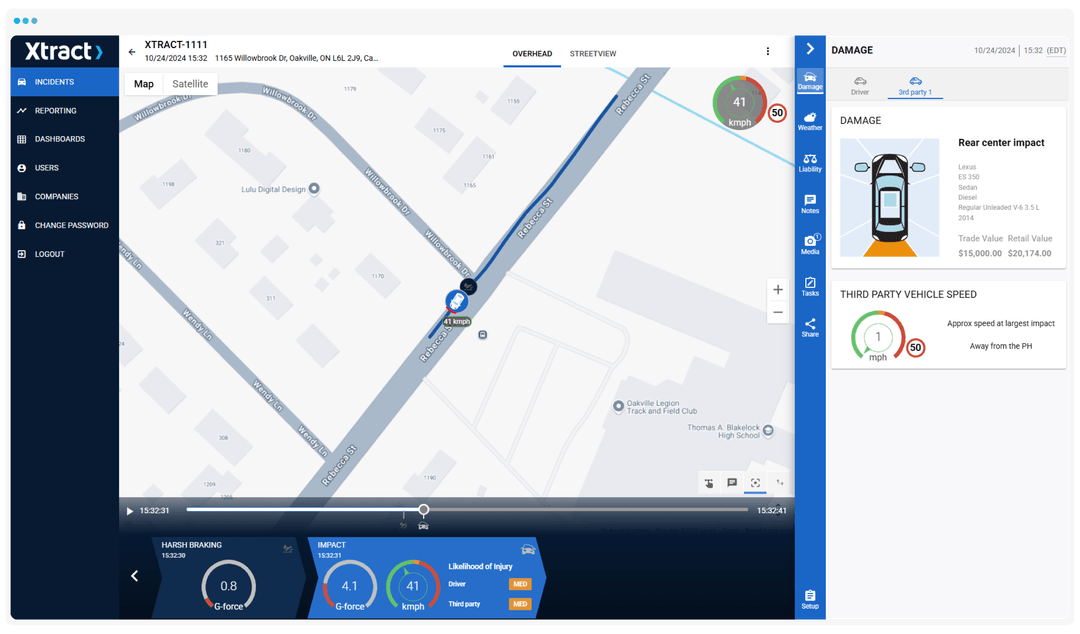Click the timeline slider handle
This screenshot has height=634, width=1080.
[424, 510]
